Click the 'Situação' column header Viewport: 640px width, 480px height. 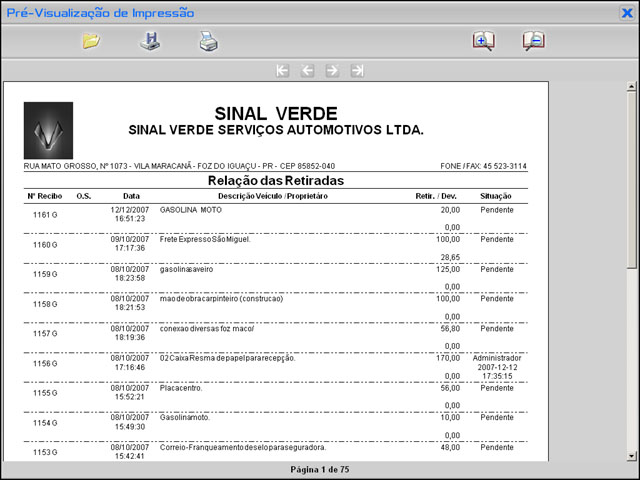(x=497, y=196)
